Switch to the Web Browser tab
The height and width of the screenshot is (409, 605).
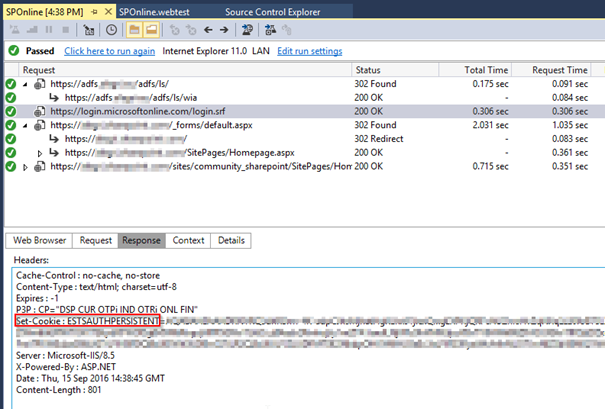tap(39, 240)
